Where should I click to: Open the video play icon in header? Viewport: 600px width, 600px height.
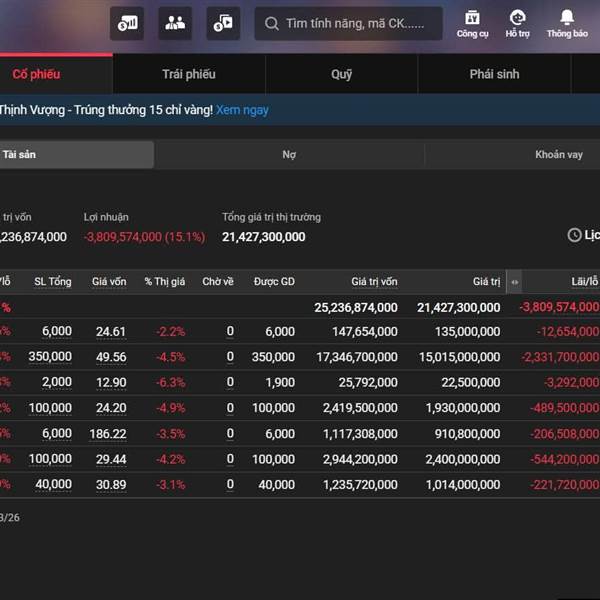223,23
